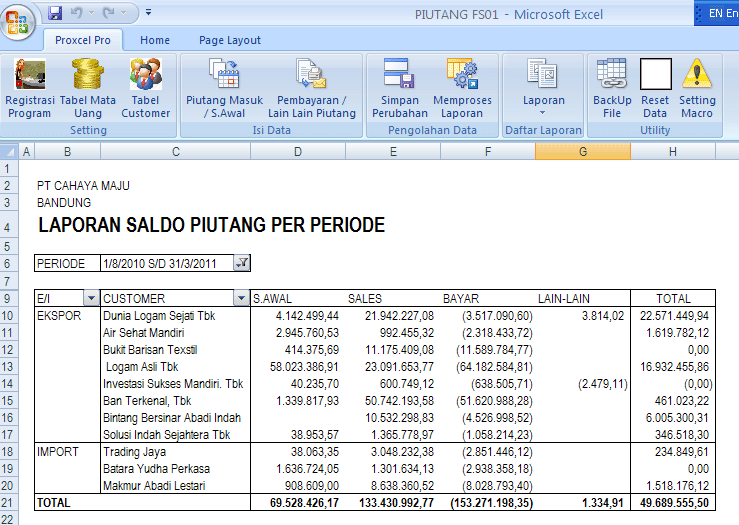Viewport: 739px width, 525px height.
Task: Launch Piutang Masuk / S.Awal form
Action: 224,88
